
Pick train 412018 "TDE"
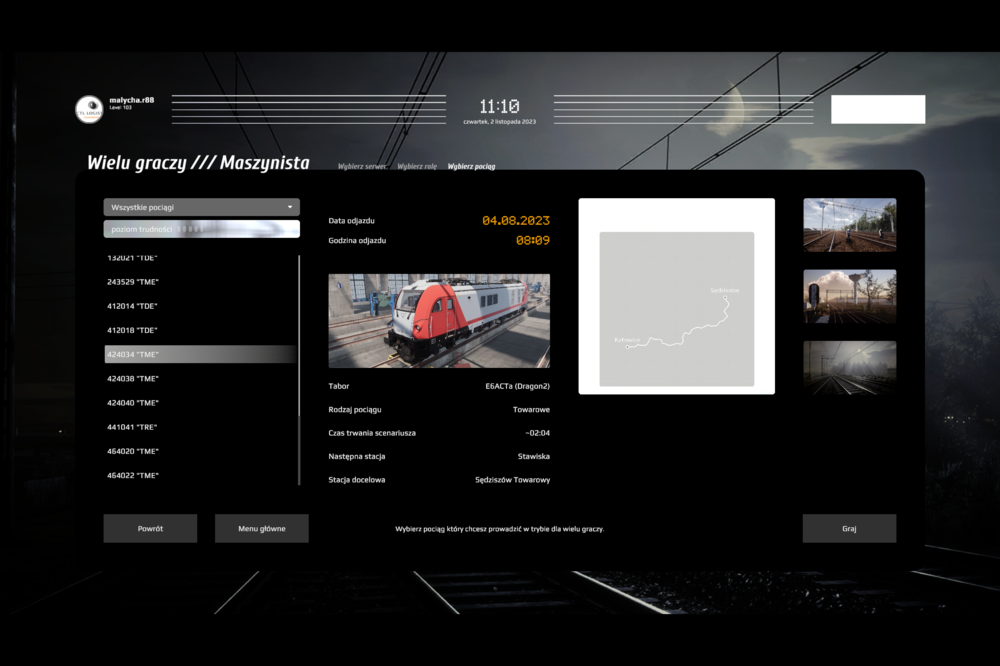133,330
